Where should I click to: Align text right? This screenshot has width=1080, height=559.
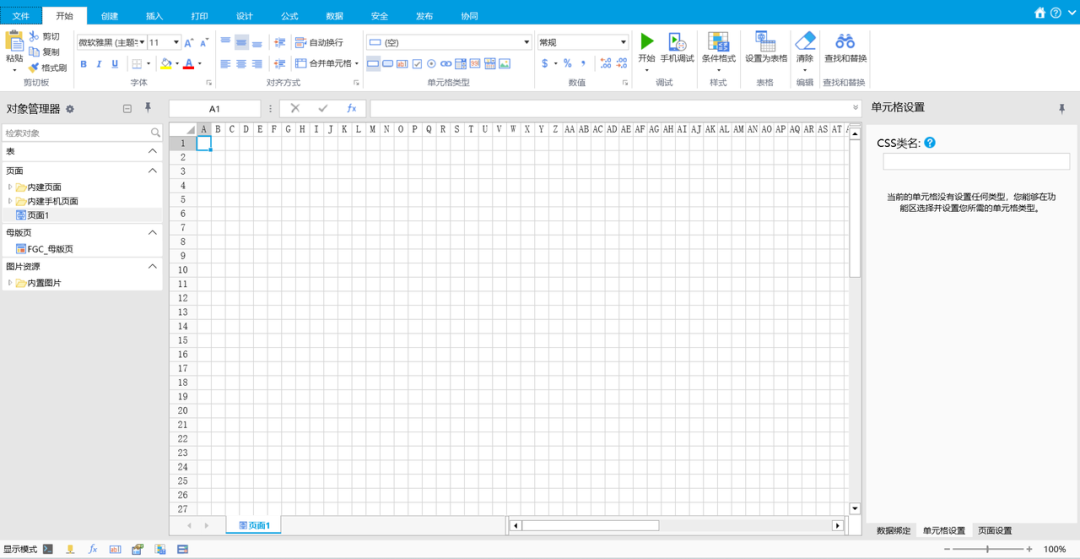pos(257,64)
